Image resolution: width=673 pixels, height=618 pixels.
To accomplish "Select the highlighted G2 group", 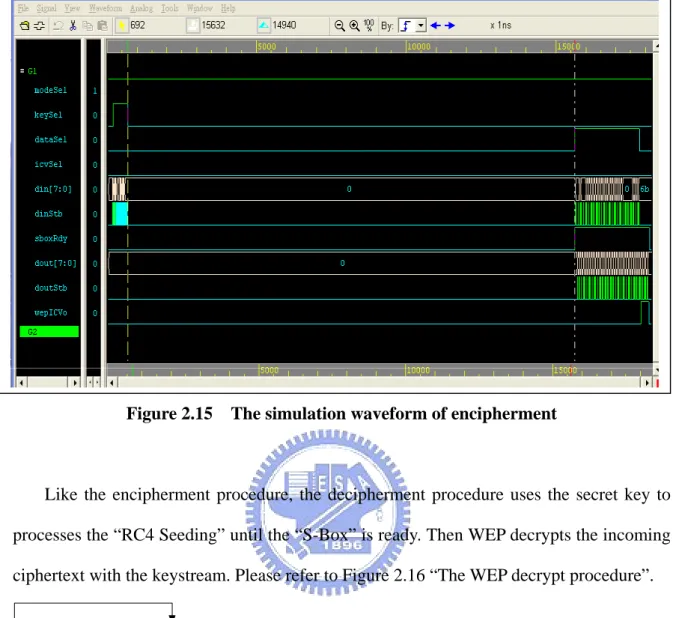I will click(x=49, y=332).
